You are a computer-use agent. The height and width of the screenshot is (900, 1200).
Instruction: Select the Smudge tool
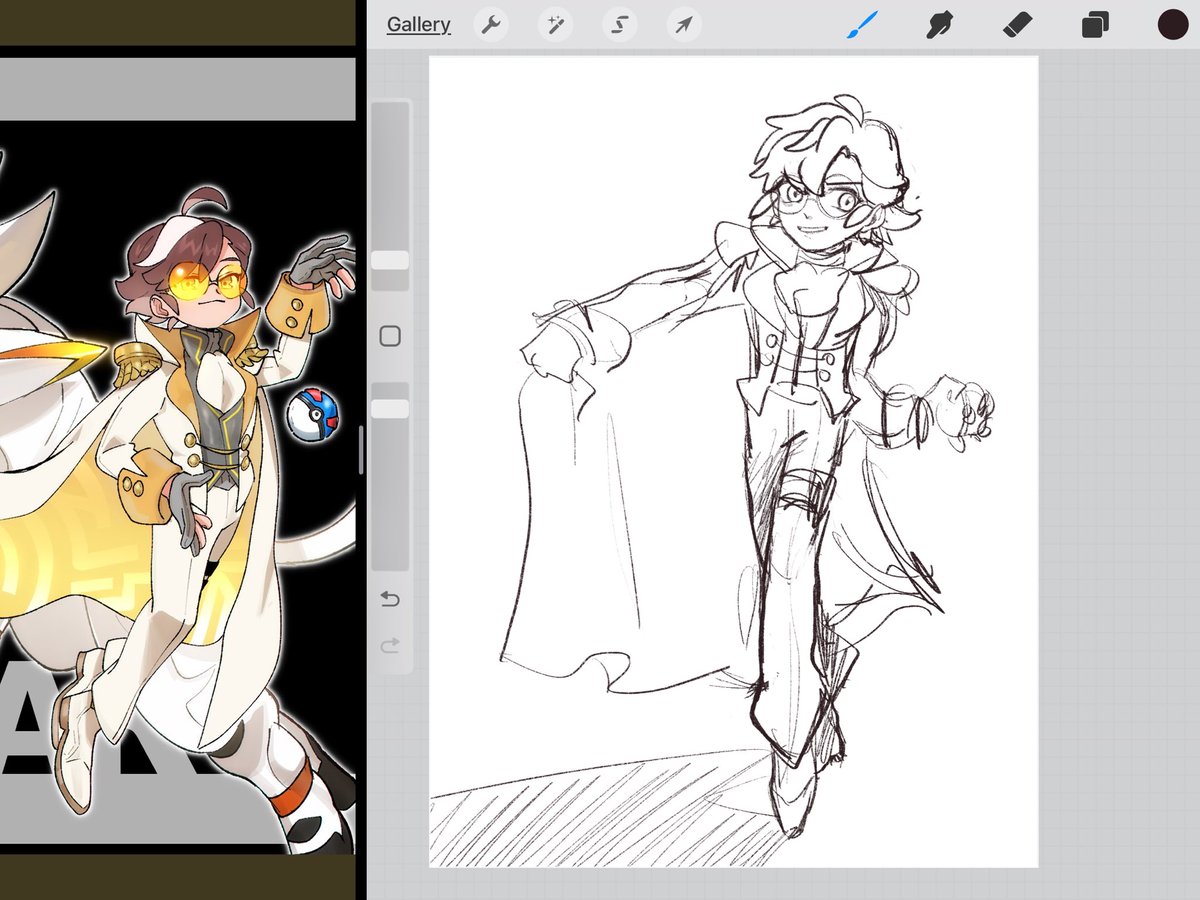pos(939,25)
